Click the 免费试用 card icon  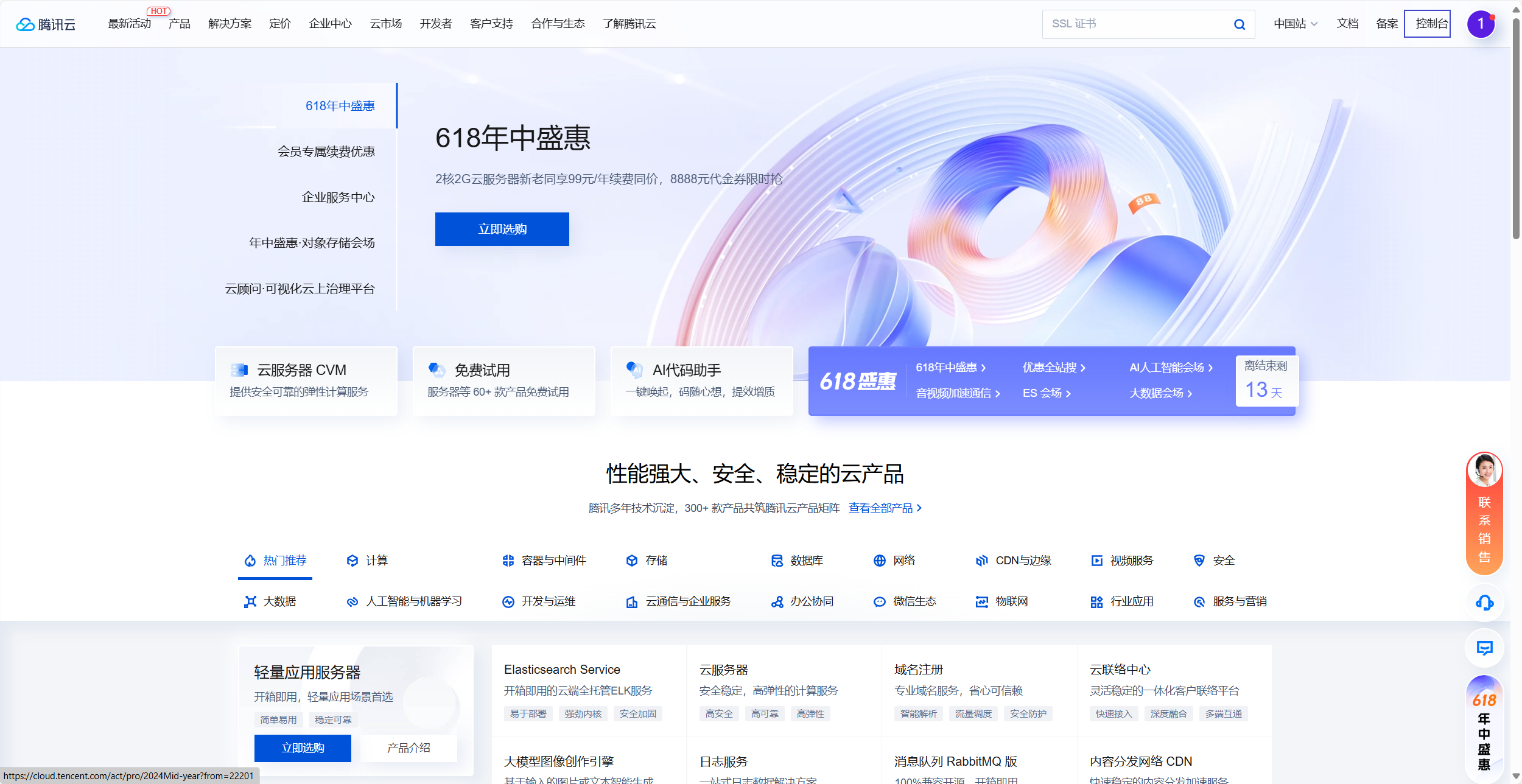pyautogui.click(x=437, y=369)
